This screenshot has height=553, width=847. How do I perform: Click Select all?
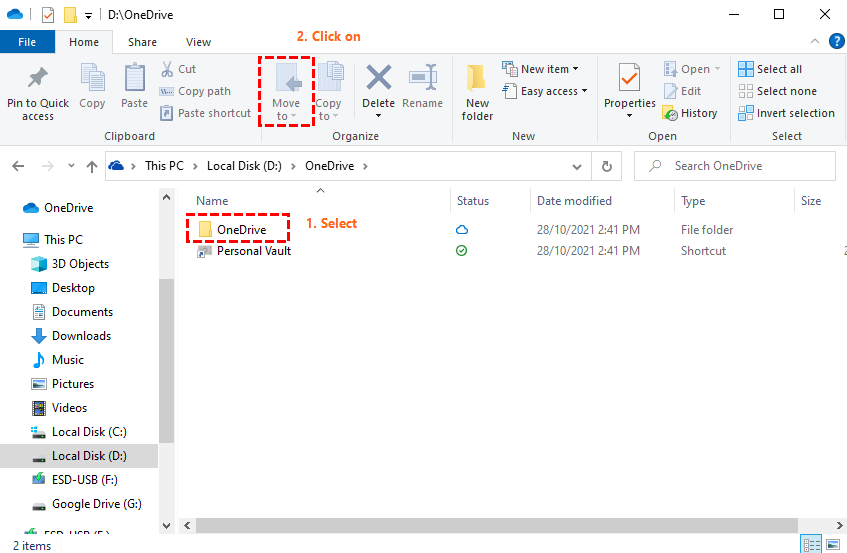tap(770, 69)
